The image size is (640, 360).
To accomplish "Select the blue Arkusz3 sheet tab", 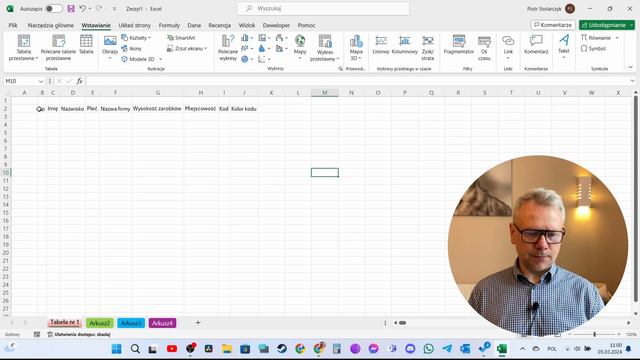I will click(x=131, y=323).
